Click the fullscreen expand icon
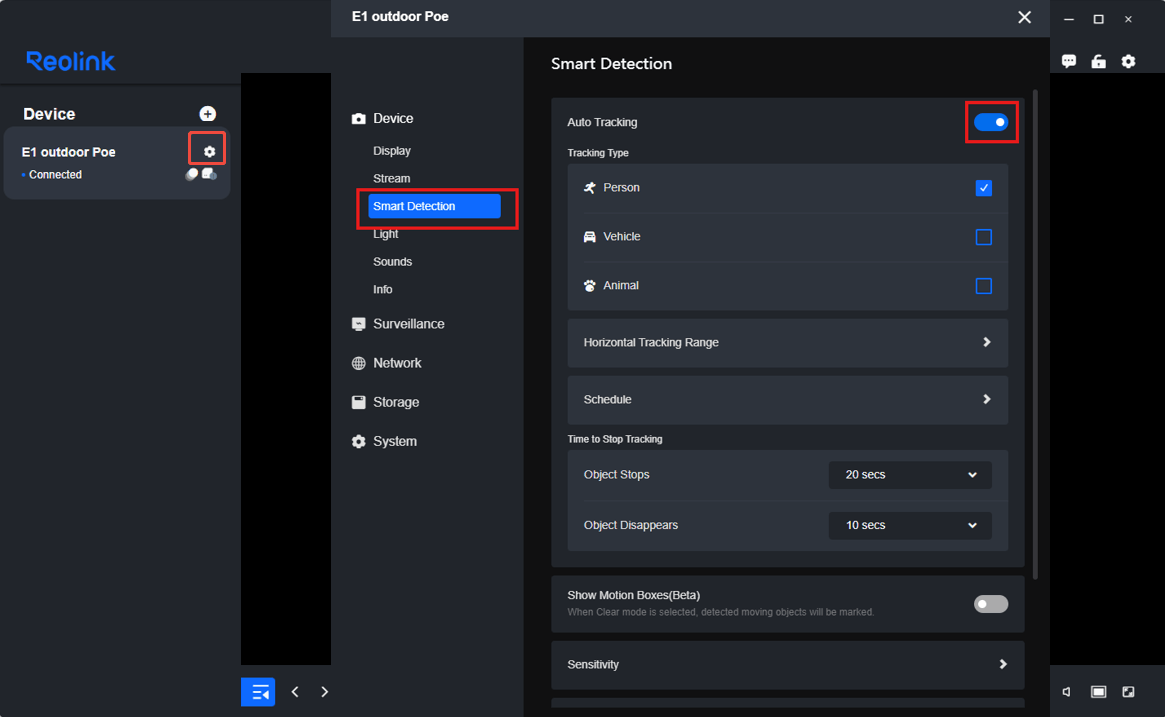Screen dimensions: 1165x717 (1129, 692)
